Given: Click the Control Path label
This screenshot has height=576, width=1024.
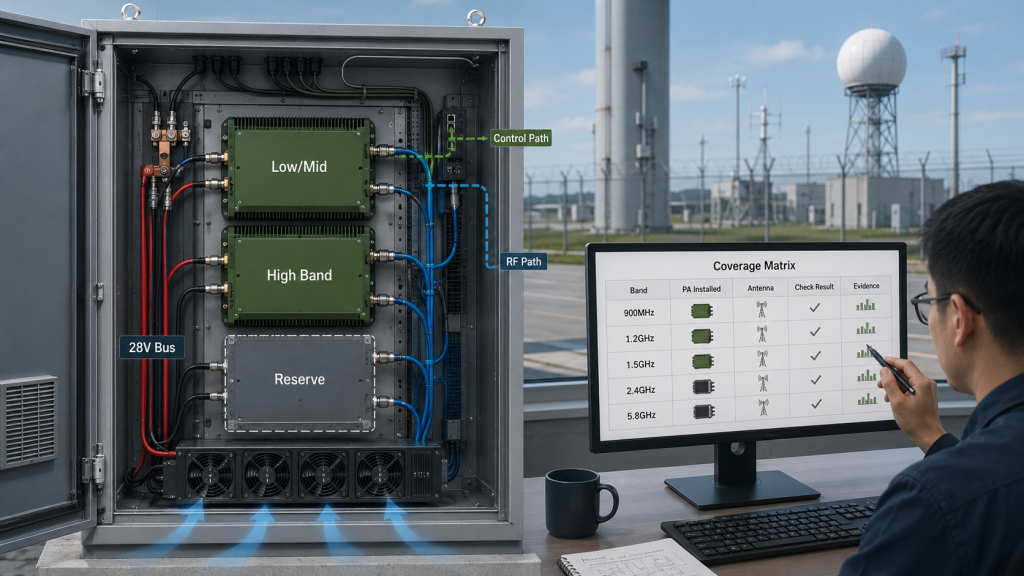Looking at the screenshot, I should point(520,138).
